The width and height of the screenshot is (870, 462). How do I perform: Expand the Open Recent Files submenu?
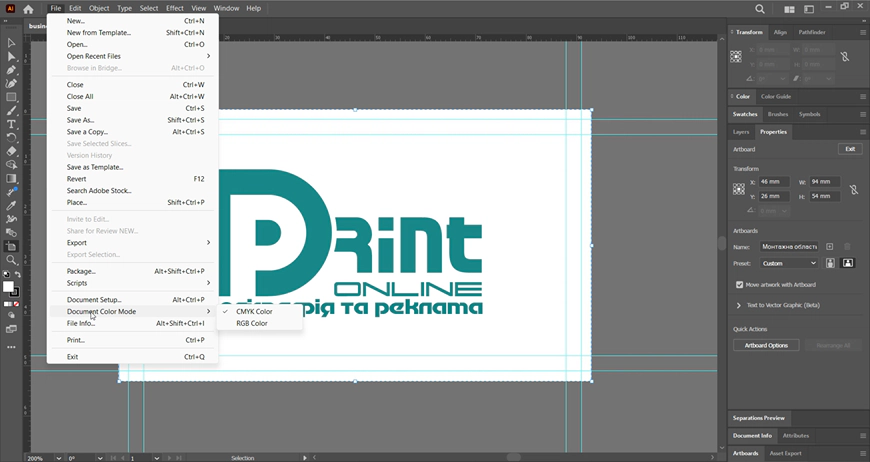(133, 56)
